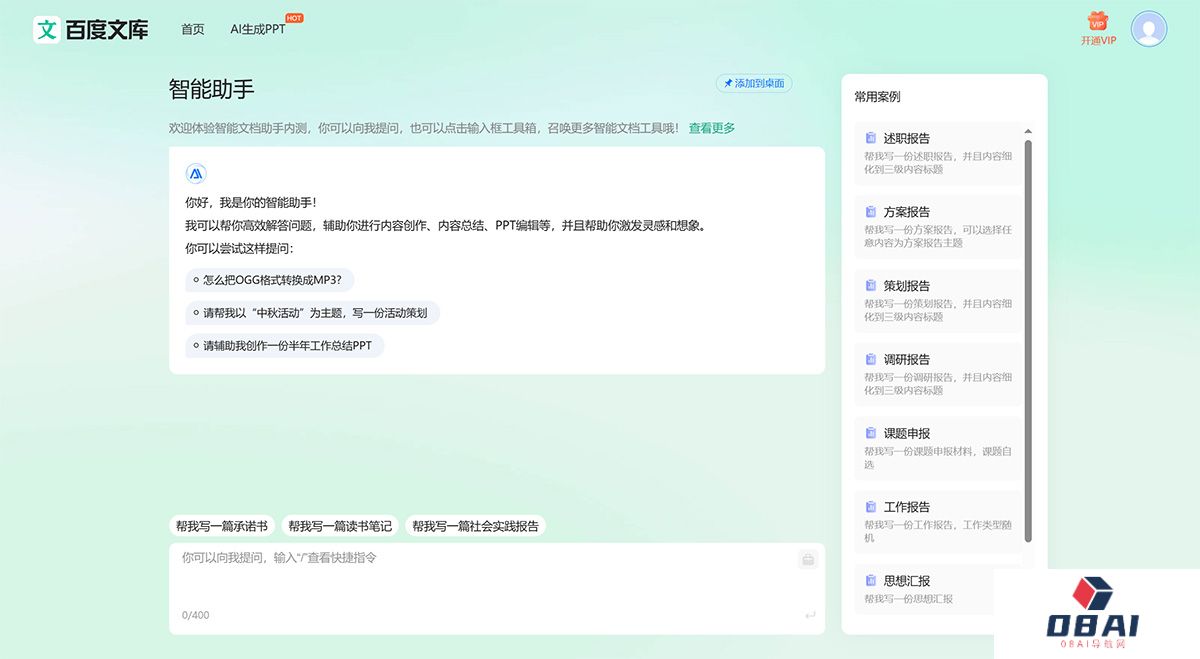Viewport: 1200px width, 659px height.
Task: Click the 常用案例 list scrollbar thumb
Action: [x=1028, y=341]
